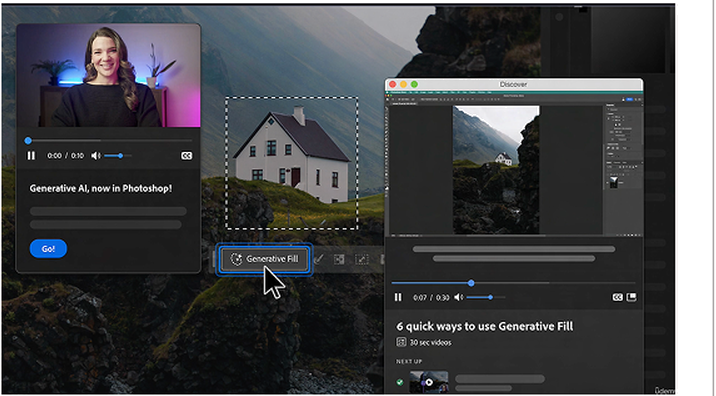Click the 'Discover' window title bar
Image resolution: width=716 pixels, height=396 pixels.
point(514,84)
